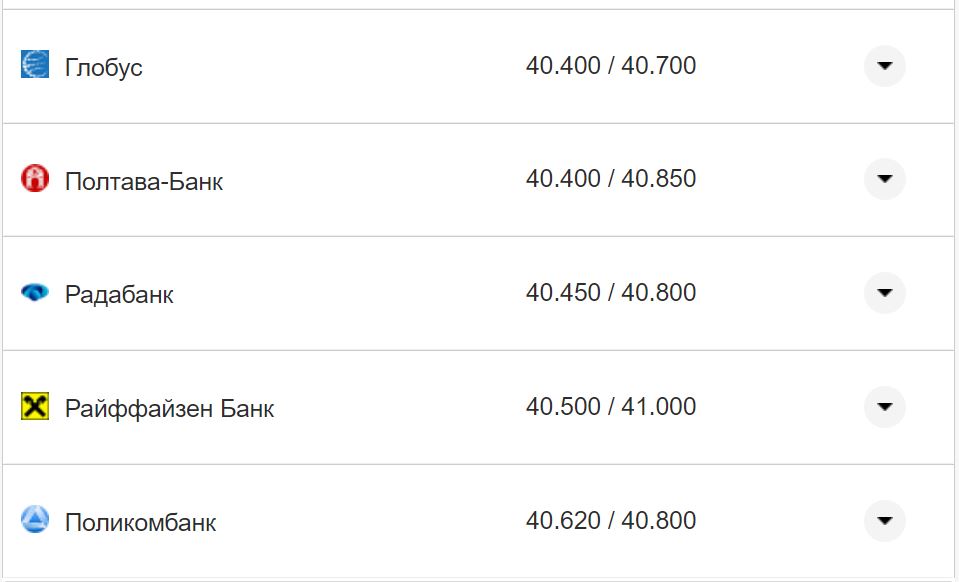Open the Радабанк row dropdown arrow

[x=884, y=293]
